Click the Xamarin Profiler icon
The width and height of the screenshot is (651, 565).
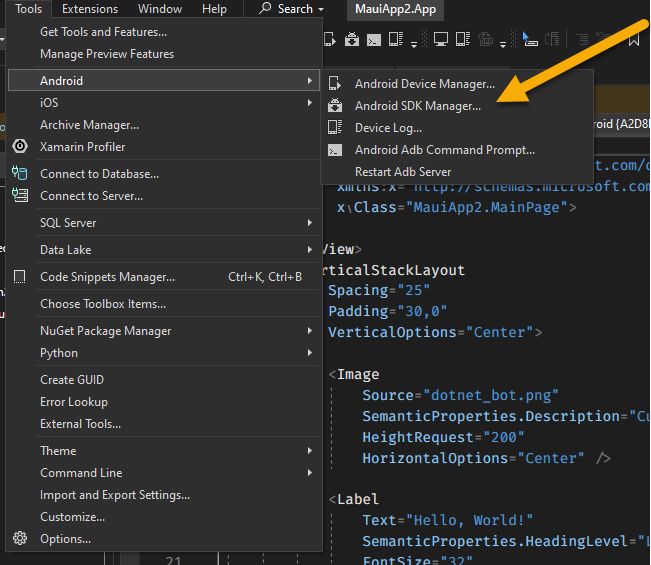20,146
